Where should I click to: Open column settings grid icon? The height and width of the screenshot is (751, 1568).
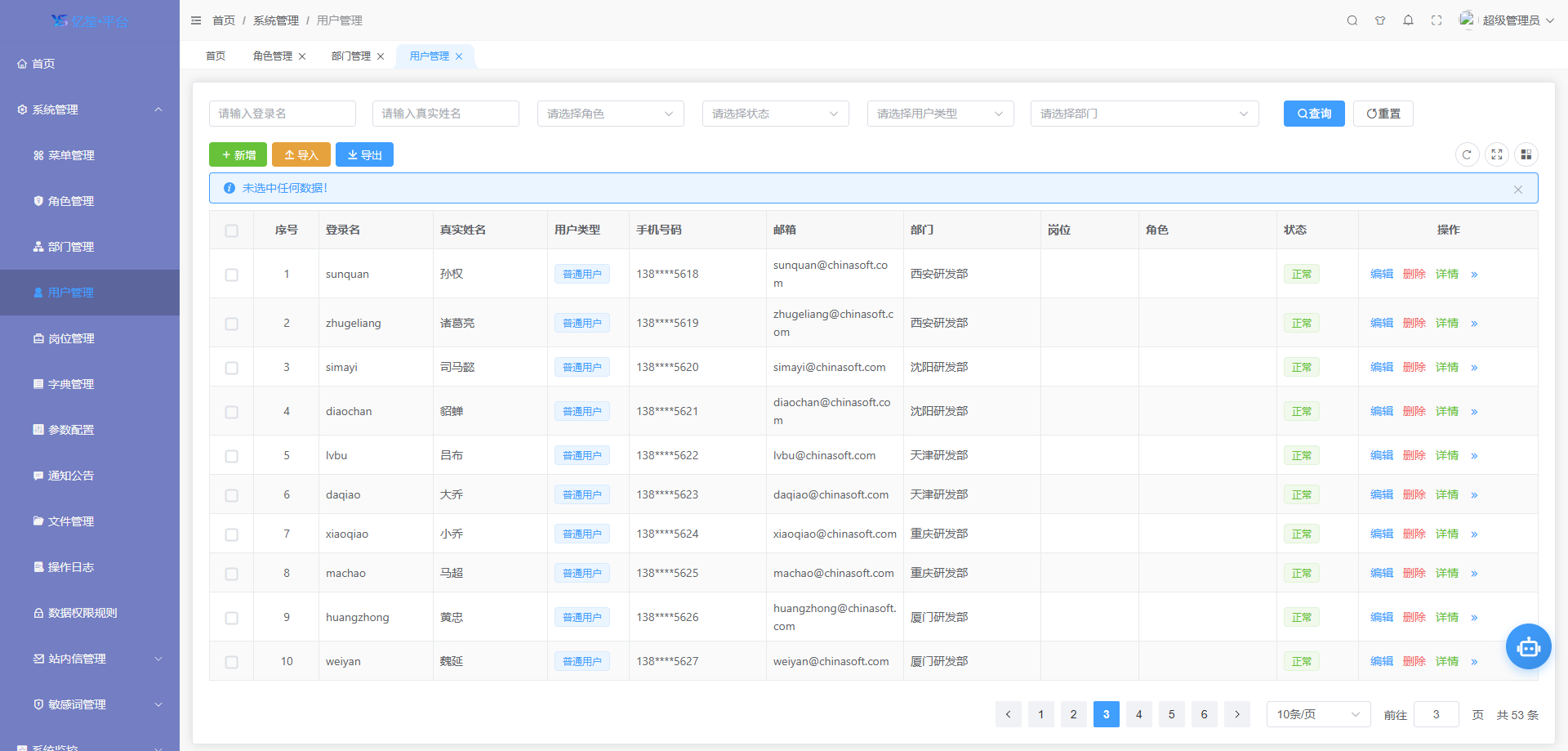[x=1526, y=154]
